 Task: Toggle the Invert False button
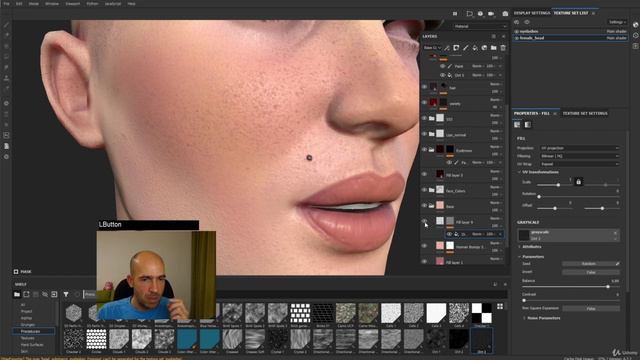click(x=591, y=272)
